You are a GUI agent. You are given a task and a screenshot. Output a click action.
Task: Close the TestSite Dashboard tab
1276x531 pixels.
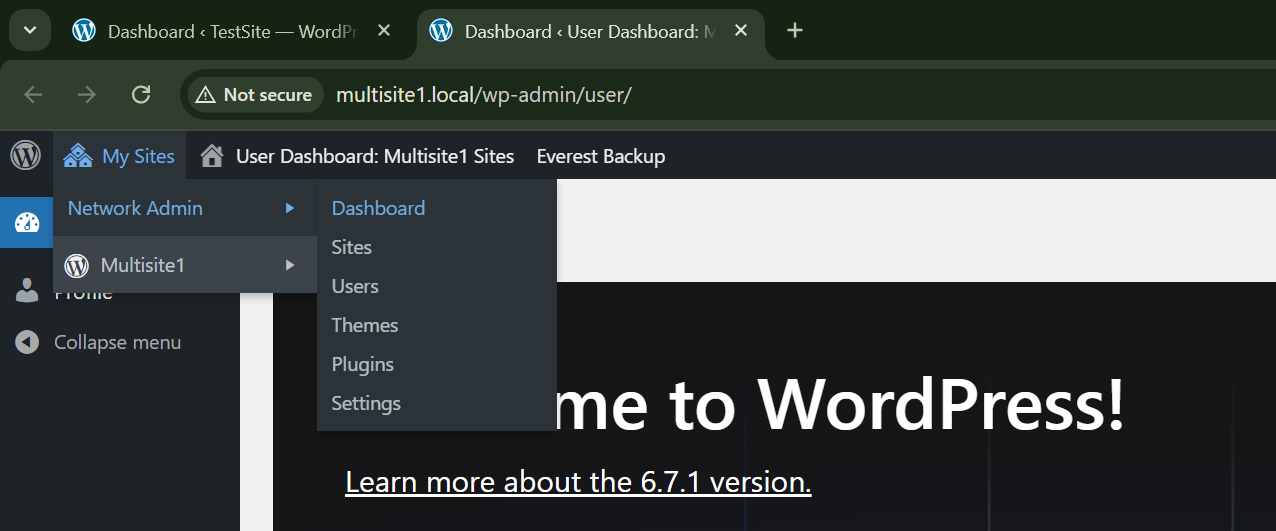[383, 31]
